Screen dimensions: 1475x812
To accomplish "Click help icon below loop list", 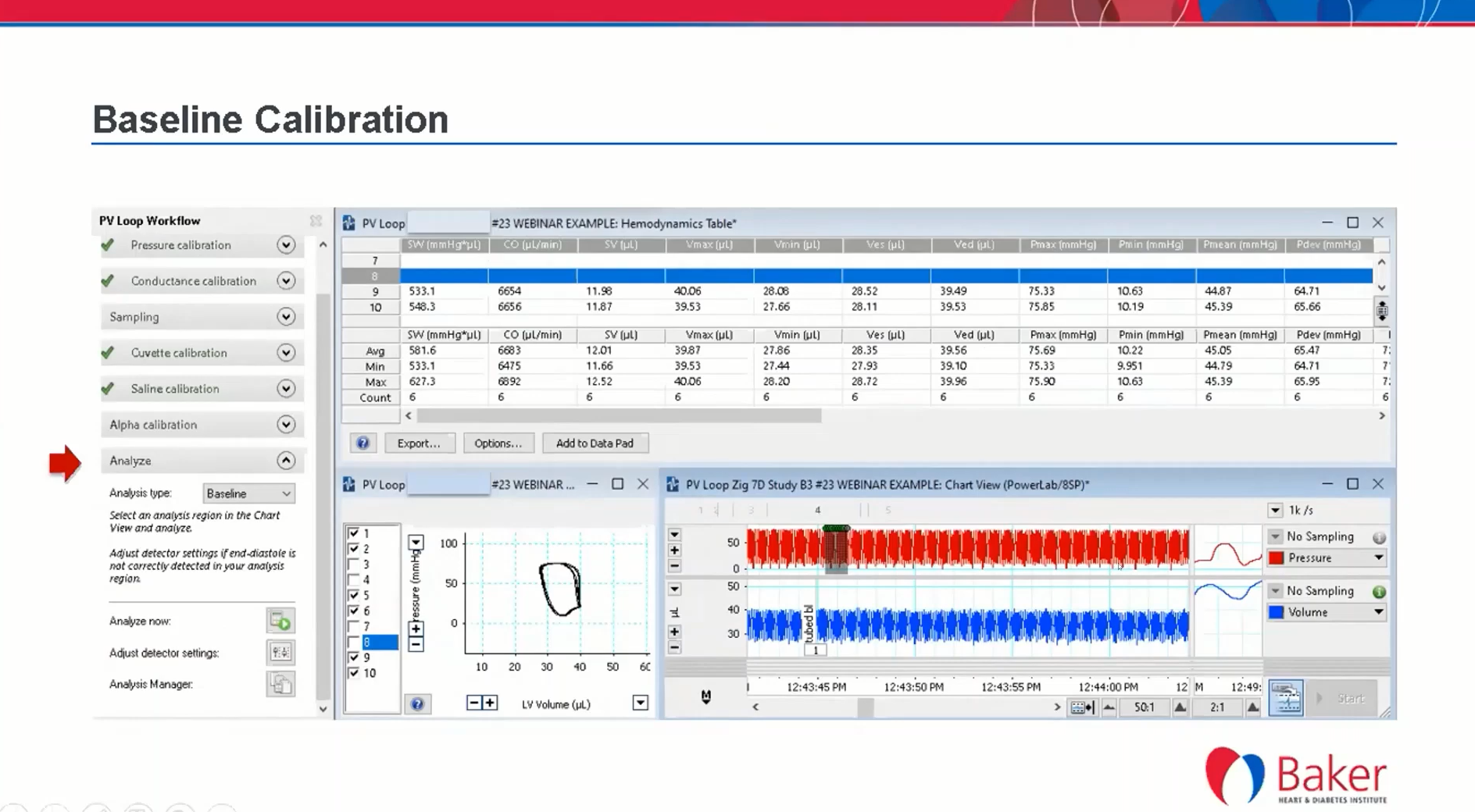I will pyautogui.click(x=417, y=704).
